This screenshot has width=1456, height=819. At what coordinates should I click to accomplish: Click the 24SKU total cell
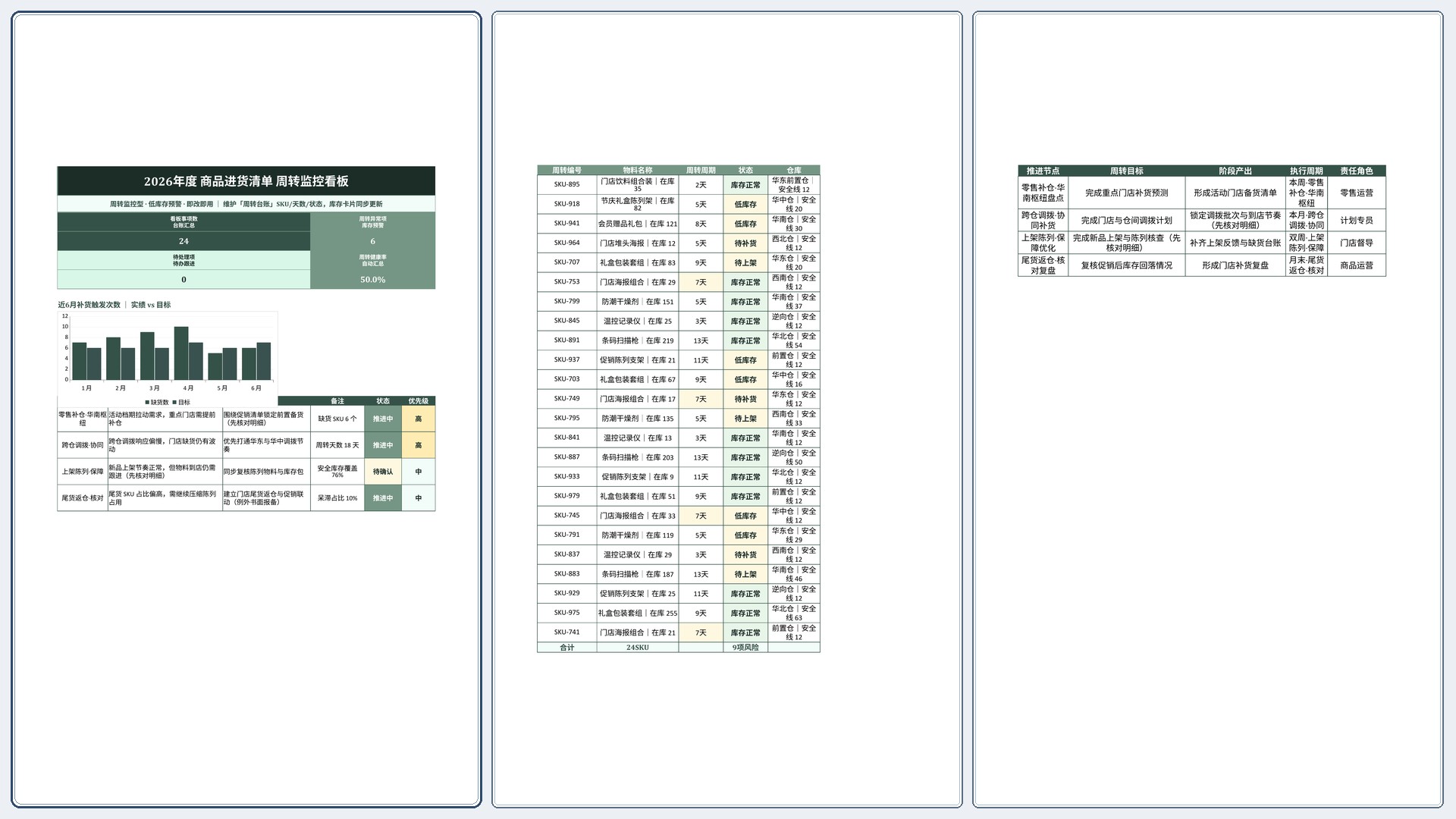click(638, 648)
